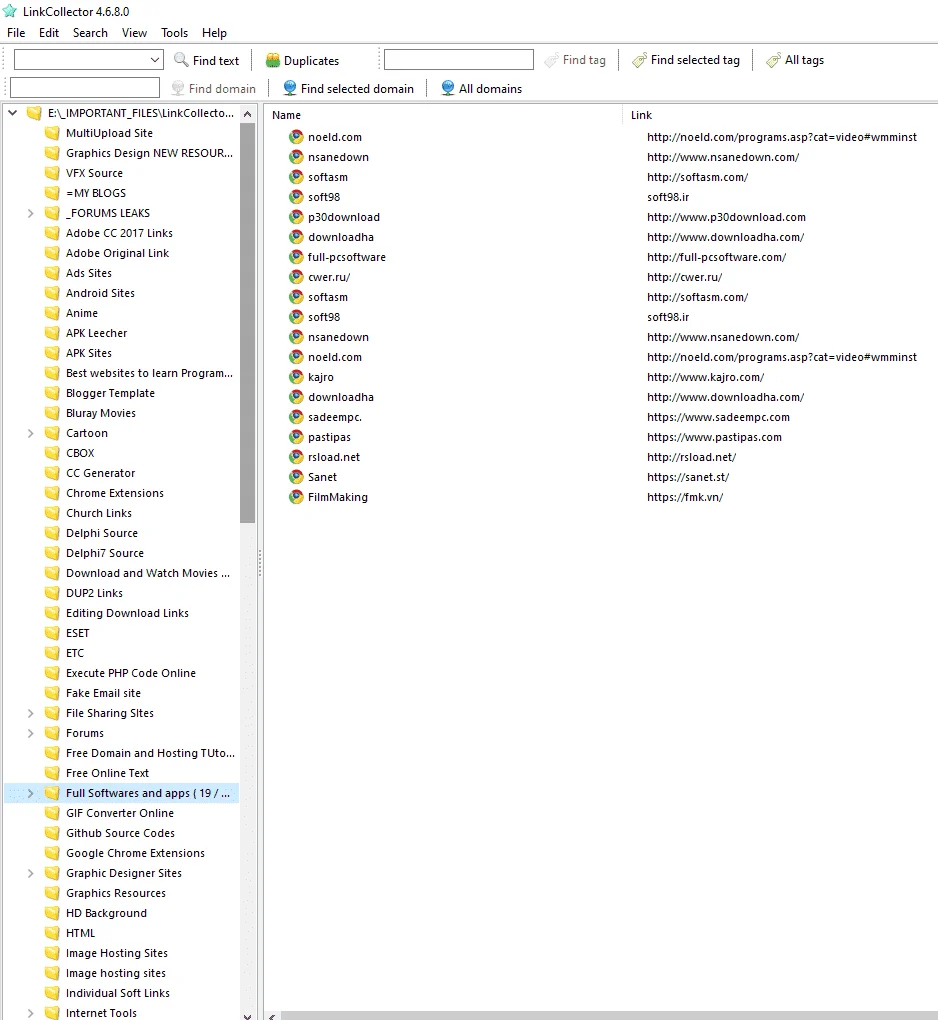The height and width of the screenshot is (1020, 938).
Task: Expand the Internet Tools folder
Action: tap(31, 1013)
